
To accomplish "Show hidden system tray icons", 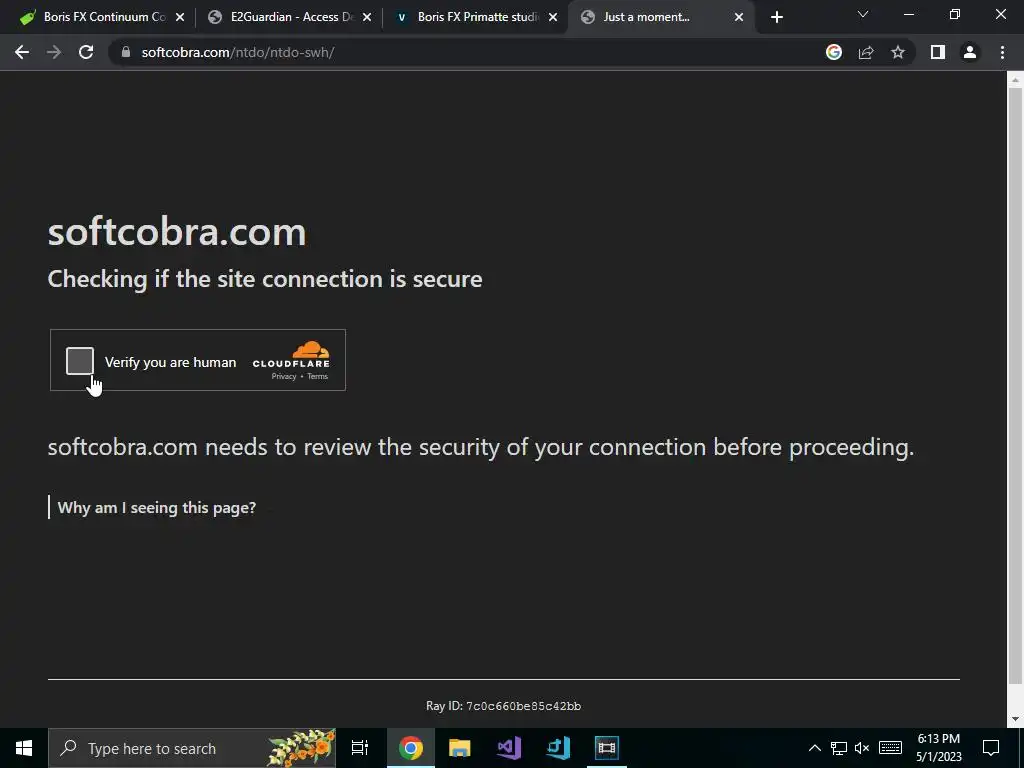I will pos(814,748).
